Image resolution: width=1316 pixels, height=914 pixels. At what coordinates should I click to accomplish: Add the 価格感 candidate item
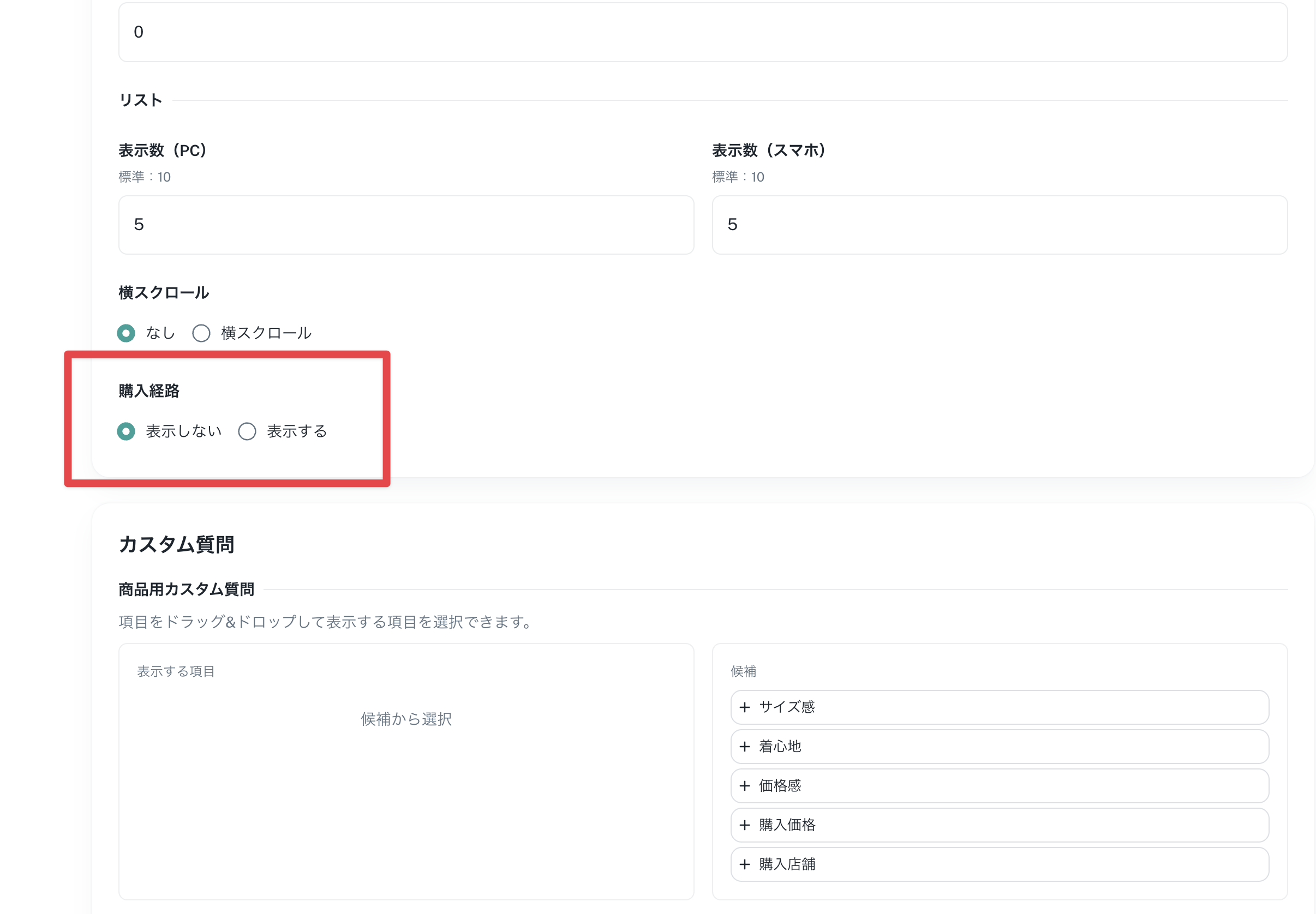pyautogui.click(x=999, y=786)
